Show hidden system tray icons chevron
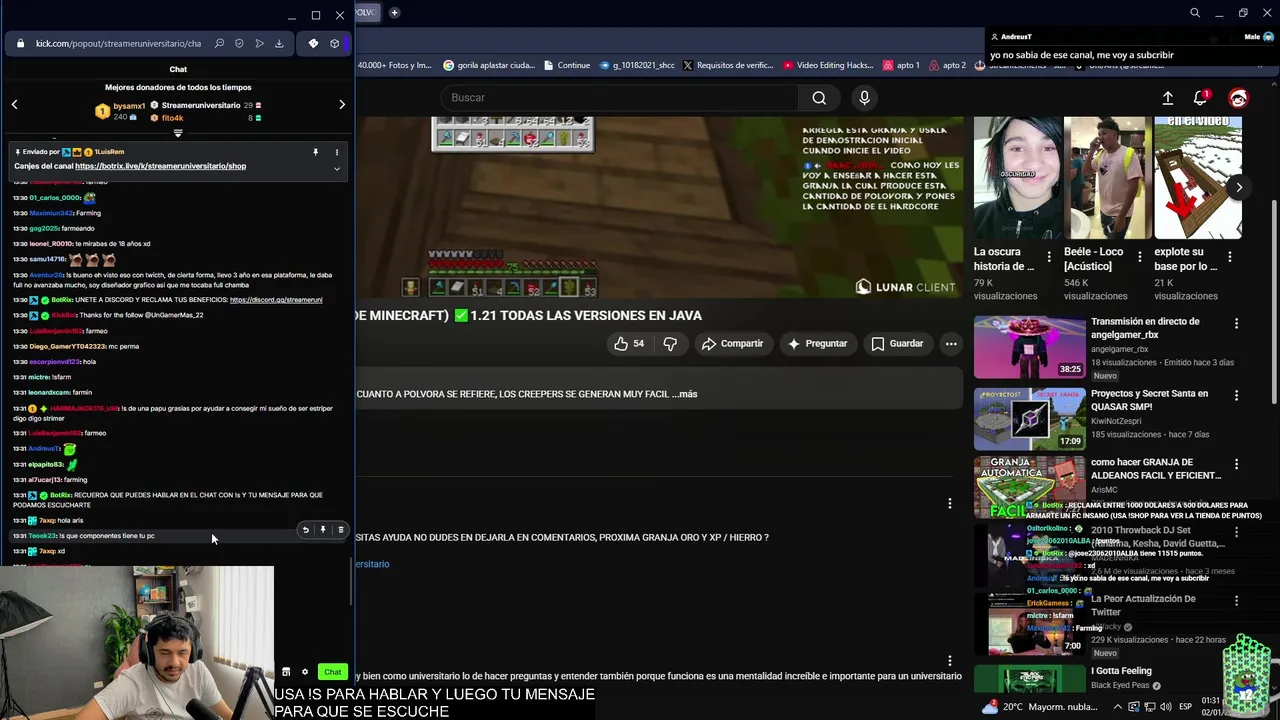This screenshot has width=1280, height=720. pyautogui.click(x=1117, y=707)
